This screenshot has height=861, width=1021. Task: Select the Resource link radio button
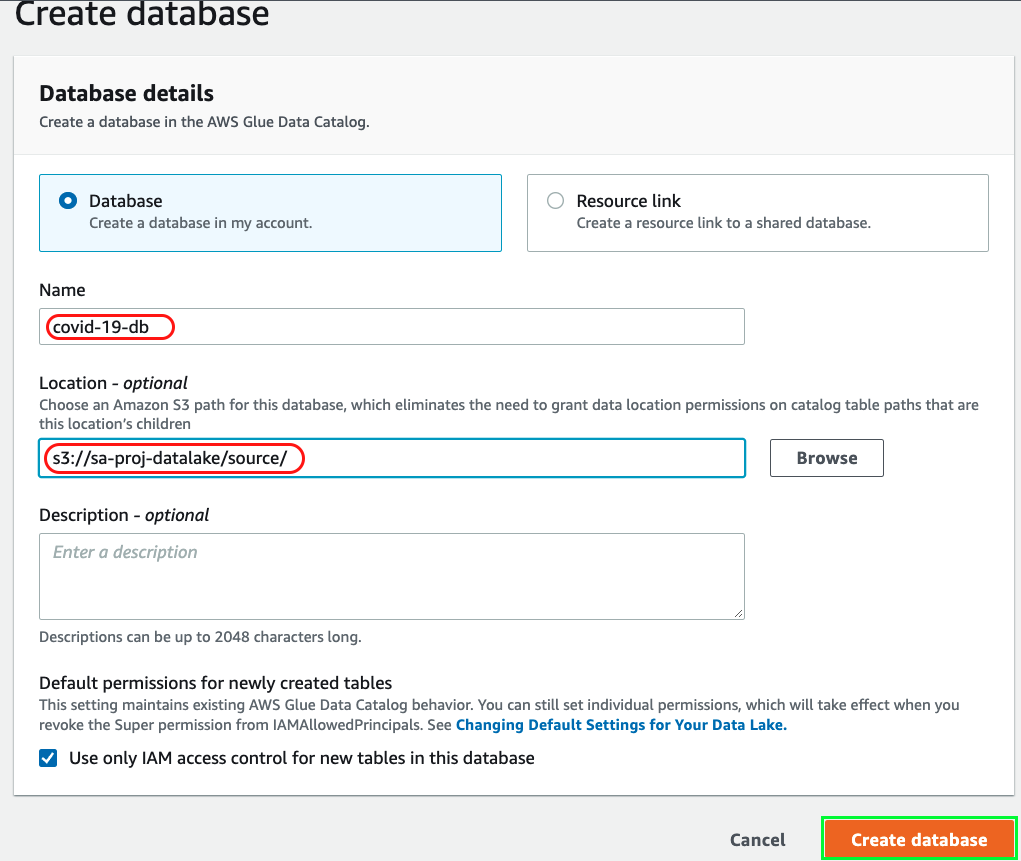pos(555,201)
